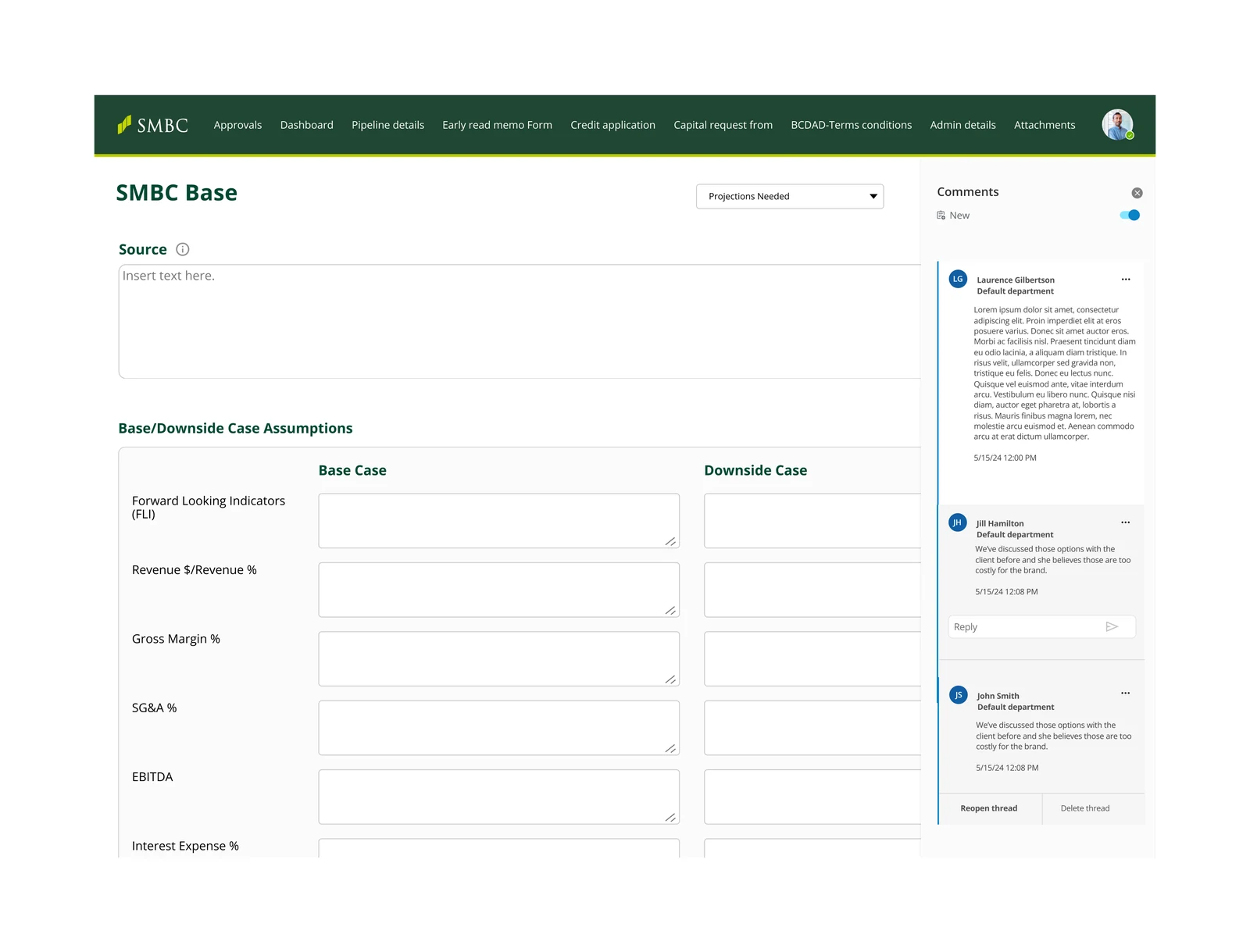Switch to Pipeline details tab
Screen dimensions: 1250x952
point(387,125)
